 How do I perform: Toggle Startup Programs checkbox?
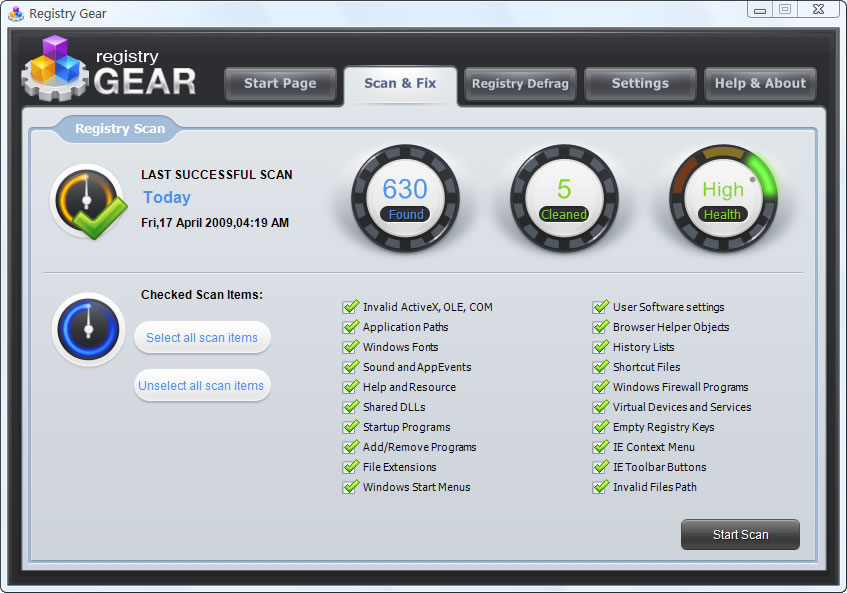[351, 427]
